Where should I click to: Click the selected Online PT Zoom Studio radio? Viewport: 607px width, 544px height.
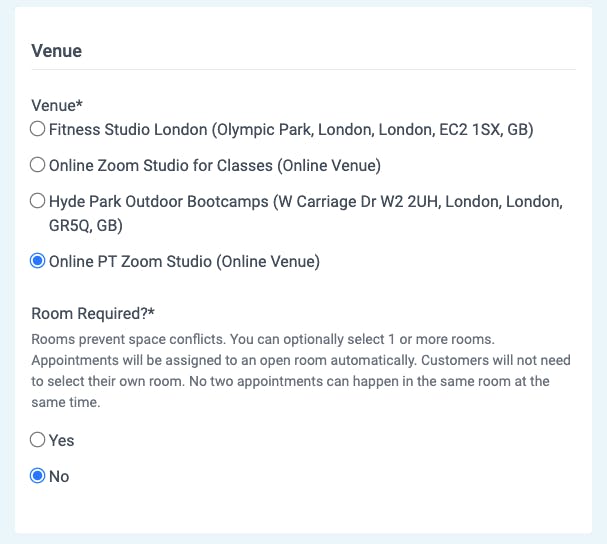(x=38, y=261)
